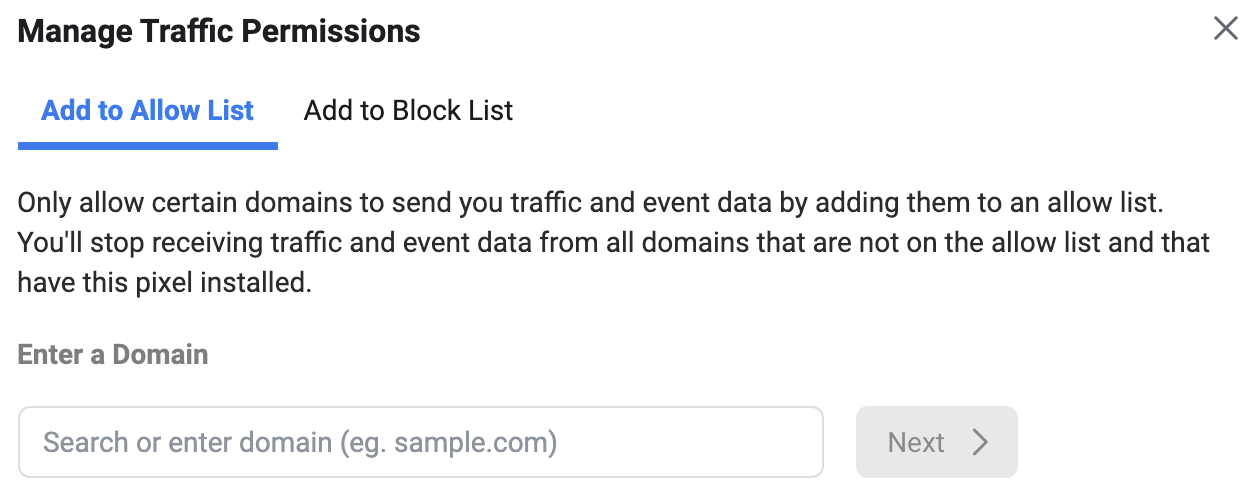The height and width of the screenshot is (494, 1252).
Task: Close the Manage Traffic Permissions dialog
Action: coord(1225,29)
